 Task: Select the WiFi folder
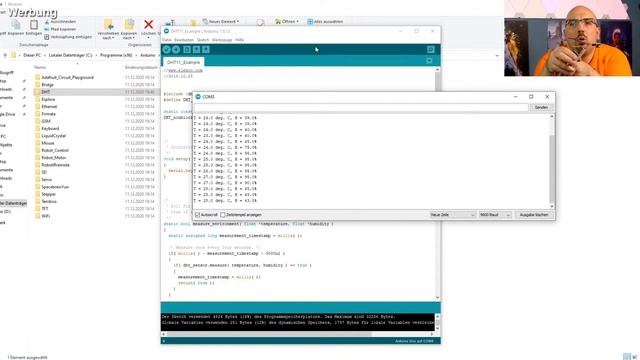click(x=45, y=216)
